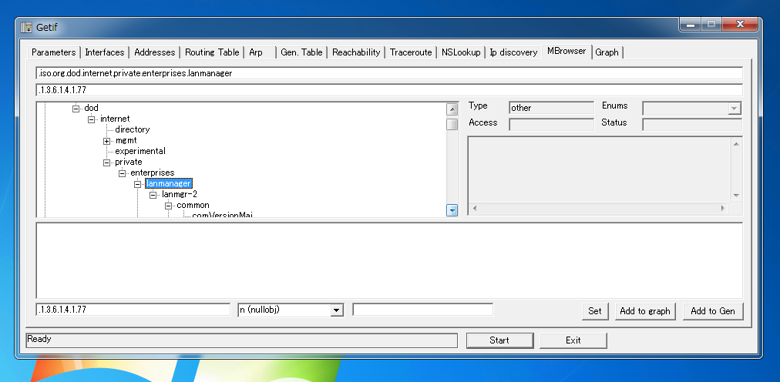Viewport: 780px width, 382px height.
Task: Click the MIB tree scrollbar thumb
Action: 452,124
